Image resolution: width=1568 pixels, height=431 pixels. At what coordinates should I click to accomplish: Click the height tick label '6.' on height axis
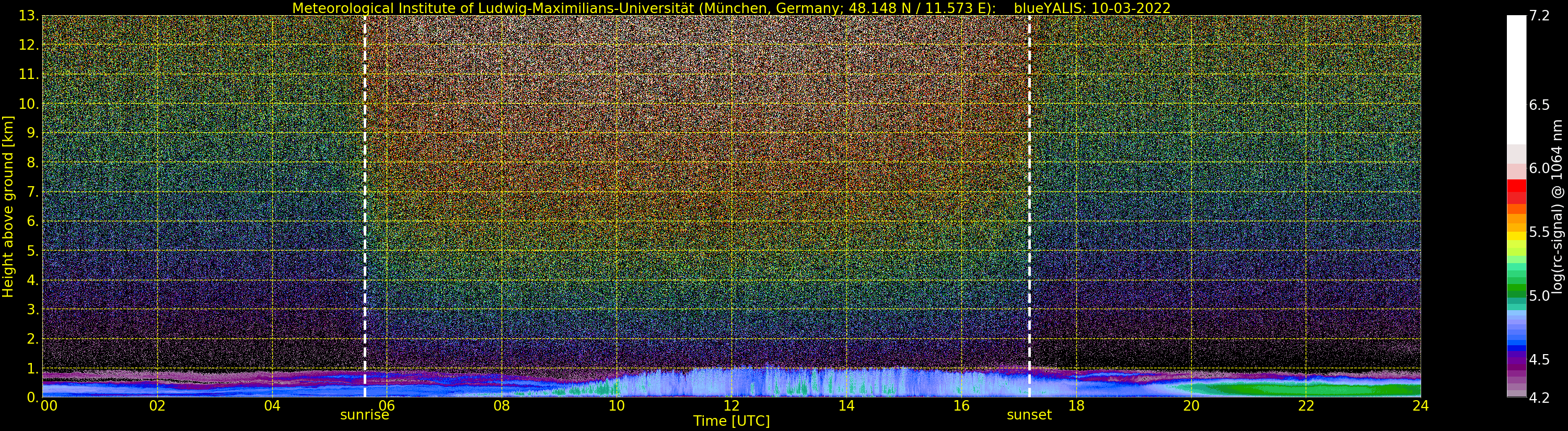[x=33, y=221]
